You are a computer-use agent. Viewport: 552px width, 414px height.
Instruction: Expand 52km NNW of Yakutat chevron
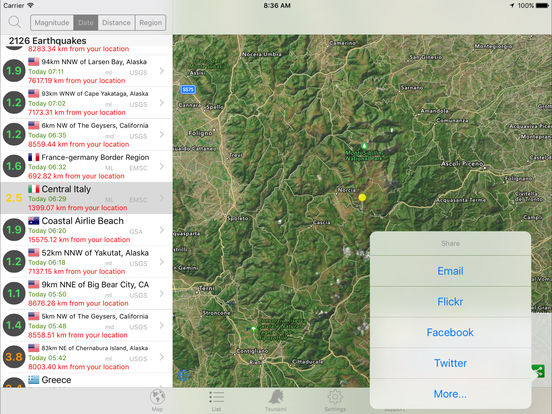click(162, 262)
